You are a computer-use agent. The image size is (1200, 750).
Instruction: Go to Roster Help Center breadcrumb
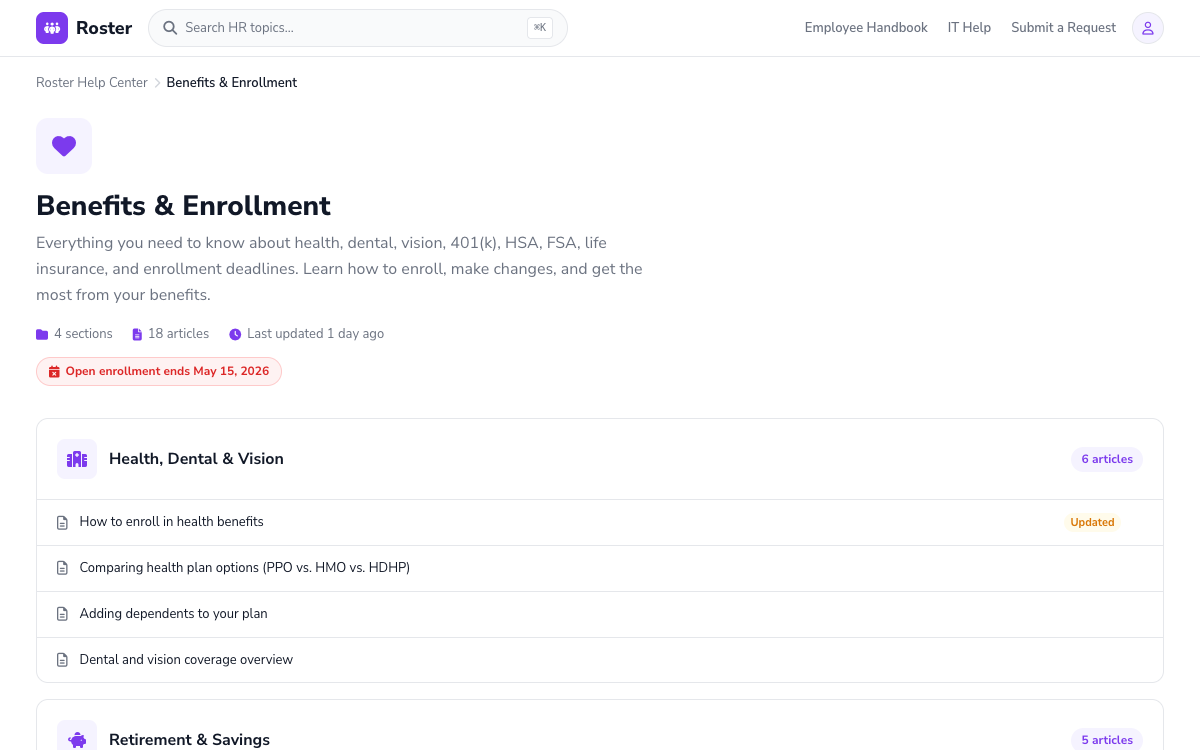92,83
